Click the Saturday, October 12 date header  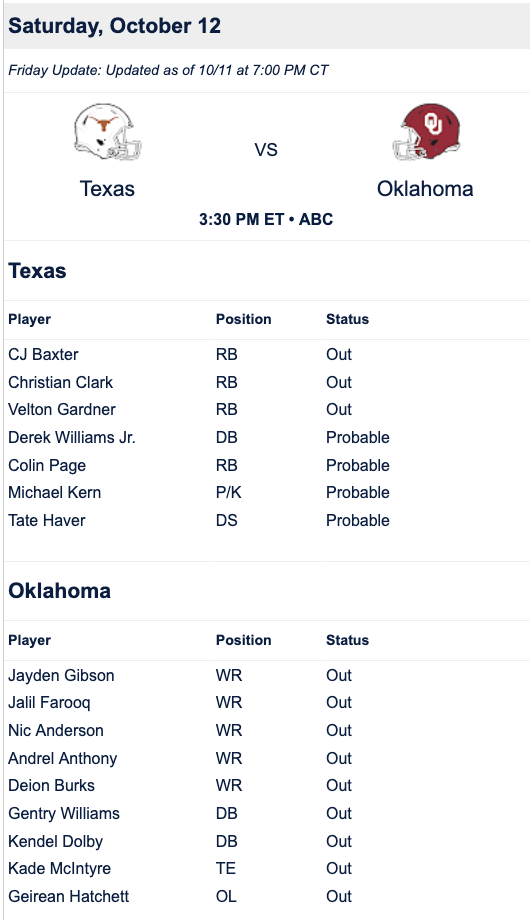[x=114, y=26]
